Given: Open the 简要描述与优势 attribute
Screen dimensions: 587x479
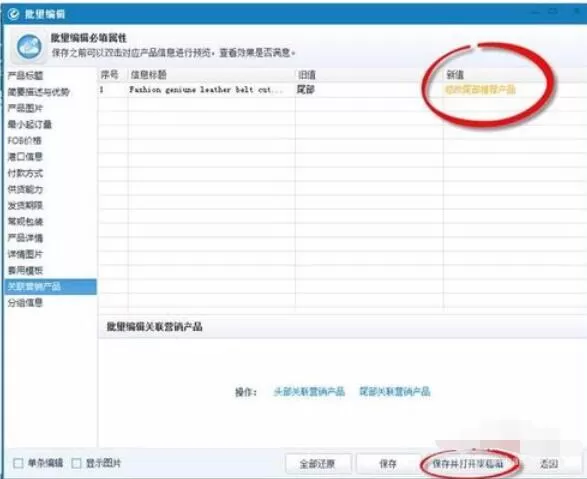Looking at the screenshot, I should pyautogui.click(x=39, y=92).
